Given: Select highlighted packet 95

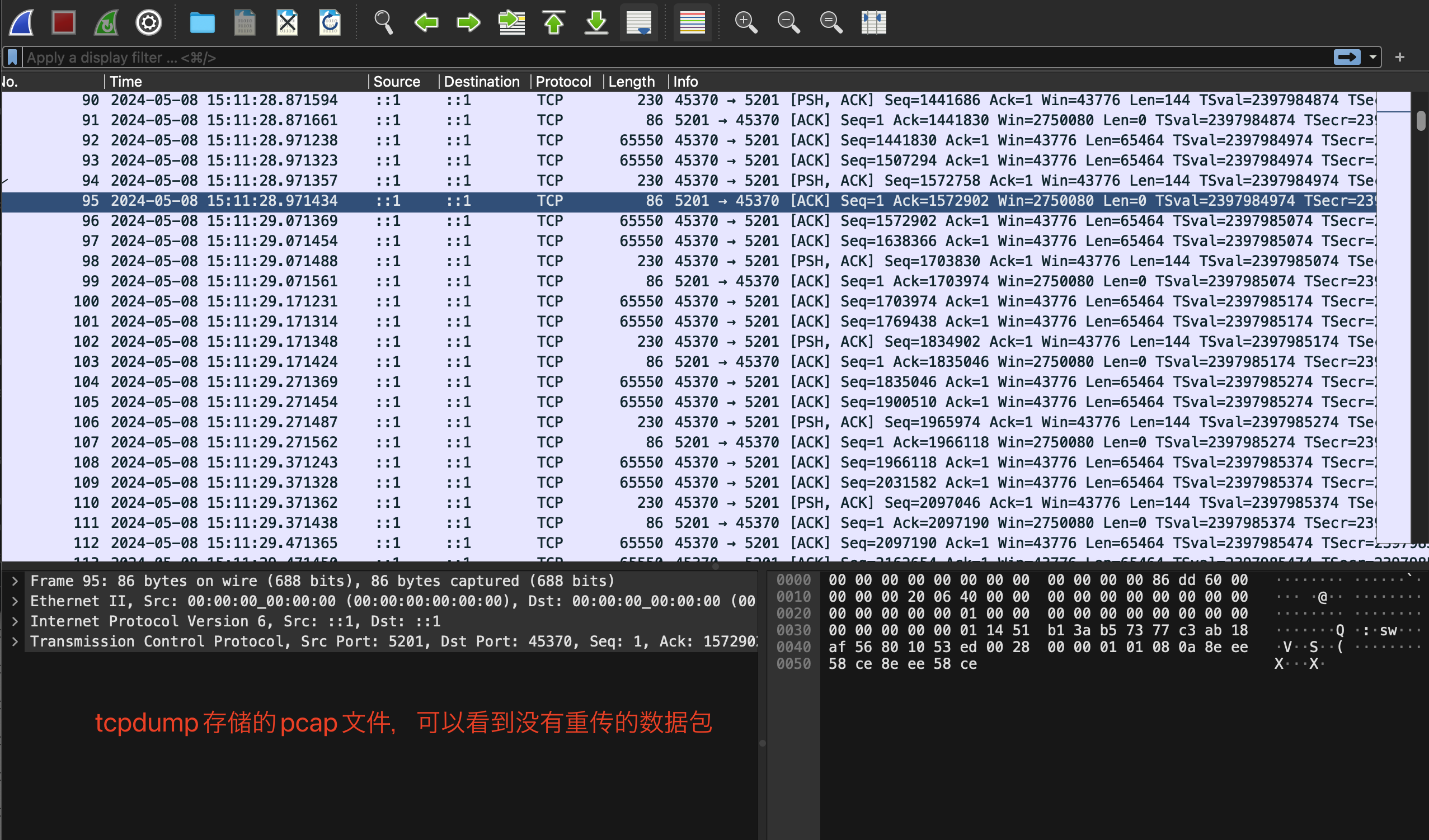Looking at the screenshot, I should [x=688, y=201].
